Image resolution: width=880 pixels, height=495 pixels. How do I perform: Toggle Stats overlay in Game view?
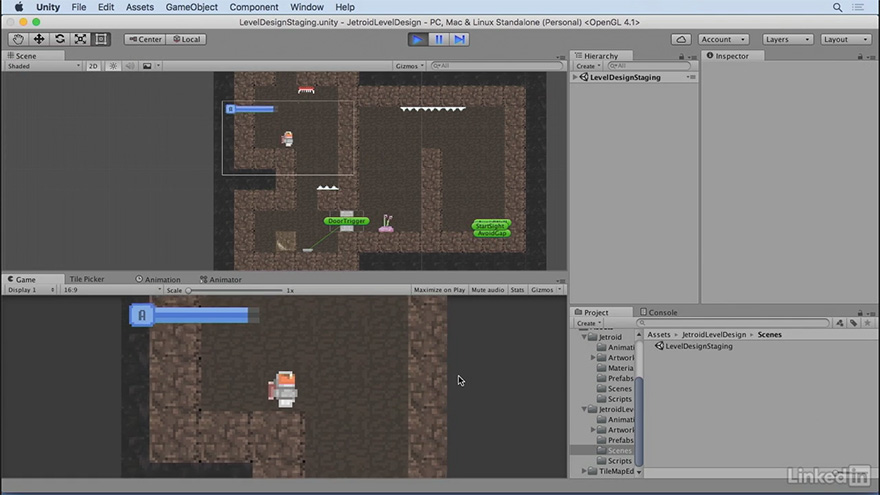coord(517,290)
